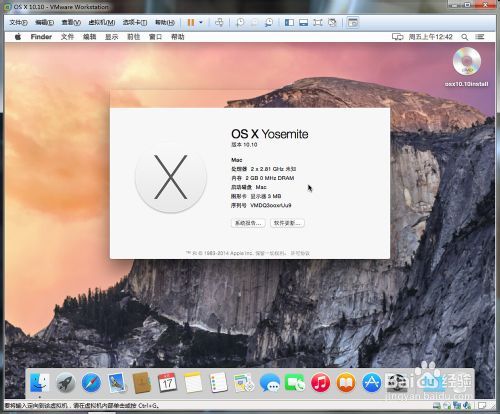This screenshot has width=500, height=414.
Task: Open the Mac 前往 (Go) menu
Action: (133, 37)
